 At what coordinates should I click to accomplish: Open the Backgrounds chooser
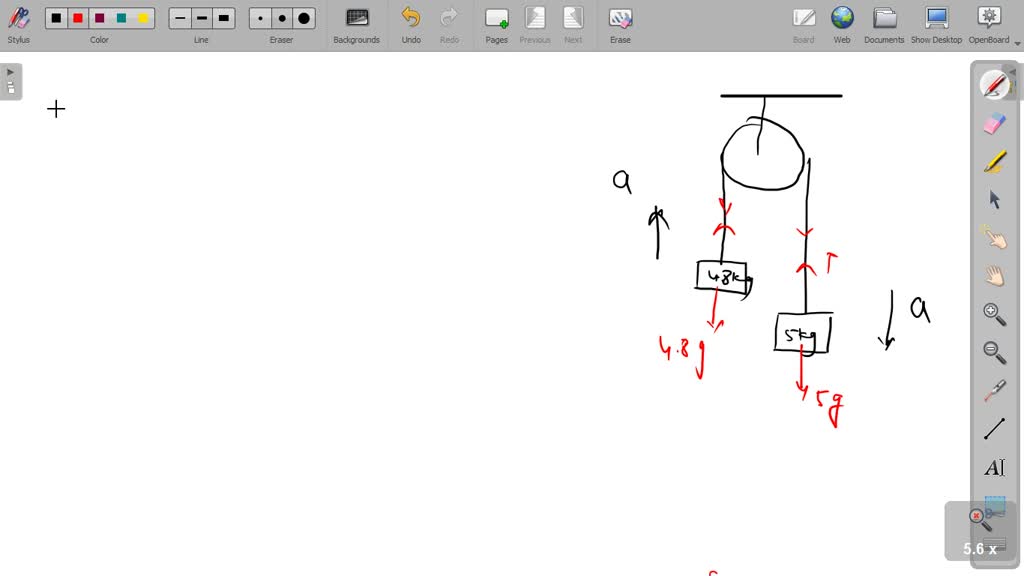coord(357,24)
